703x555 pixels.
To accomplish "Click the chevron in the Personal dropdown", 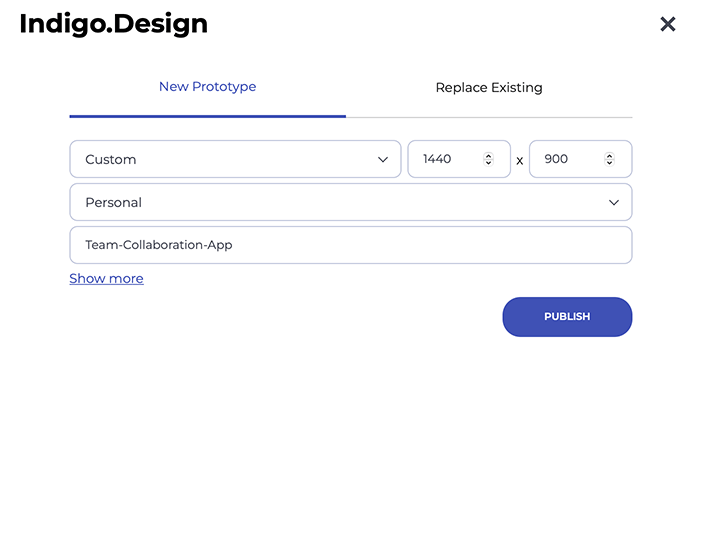I will [614, 203].
